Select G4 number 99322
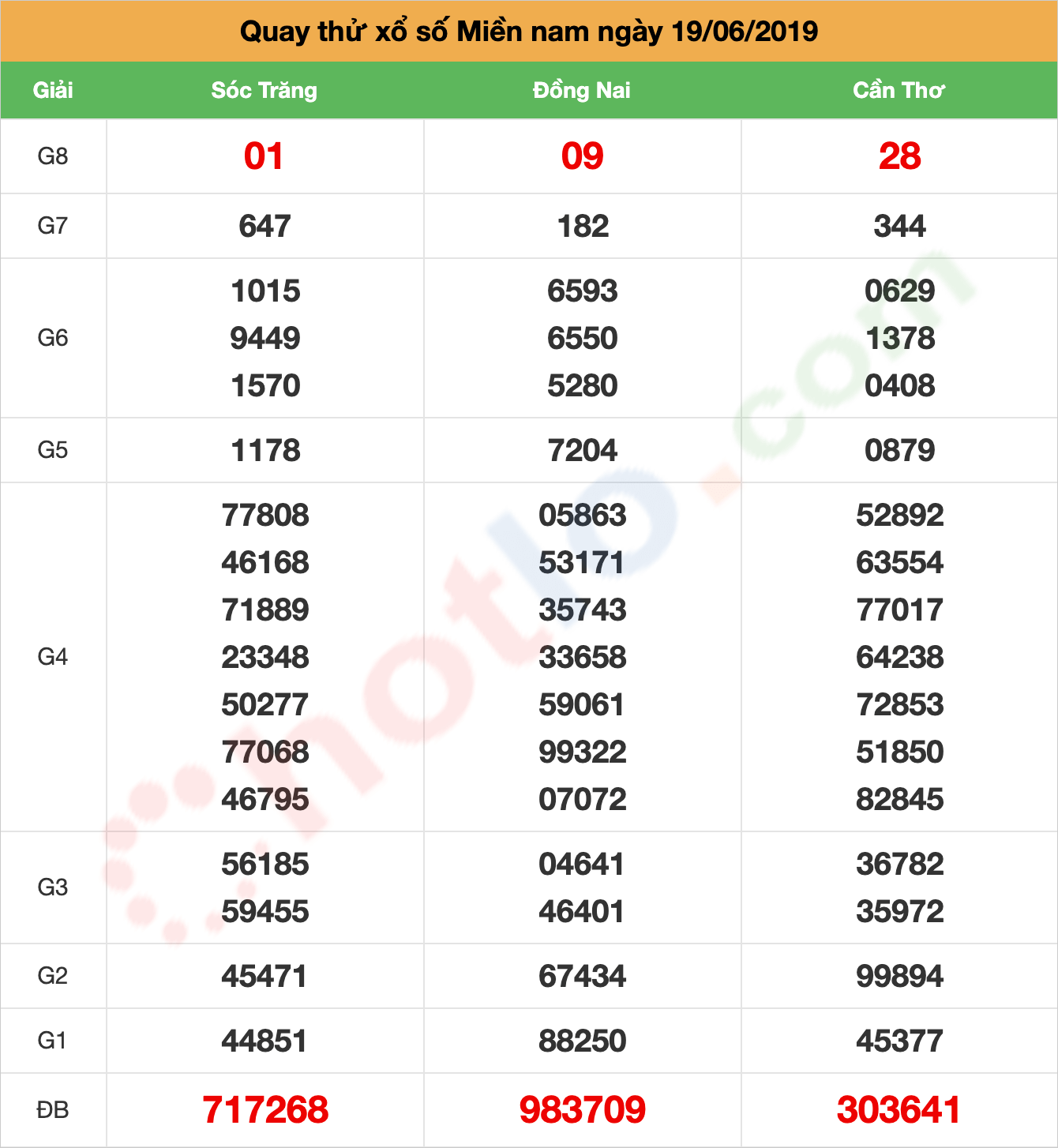Screen dimensions: 1058x1148 (583, 752)
